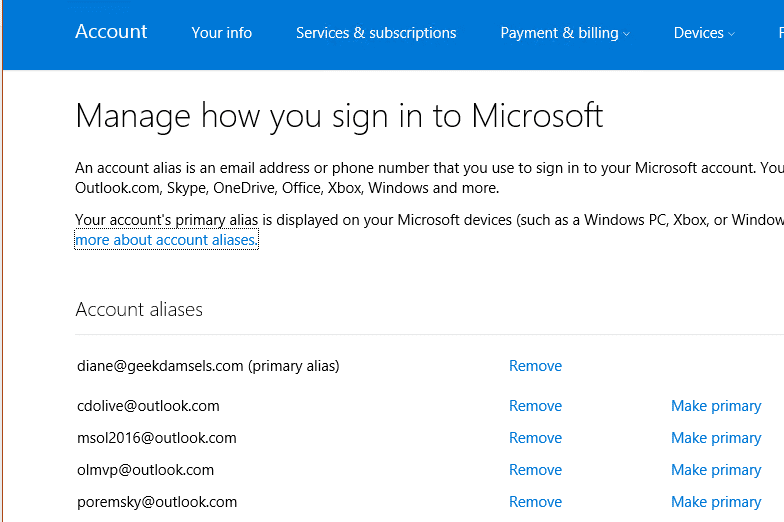Image resolution: width=784 pixels, height=522 pixels.
Task: Go to the Your info tab
Action: (222, 33)
